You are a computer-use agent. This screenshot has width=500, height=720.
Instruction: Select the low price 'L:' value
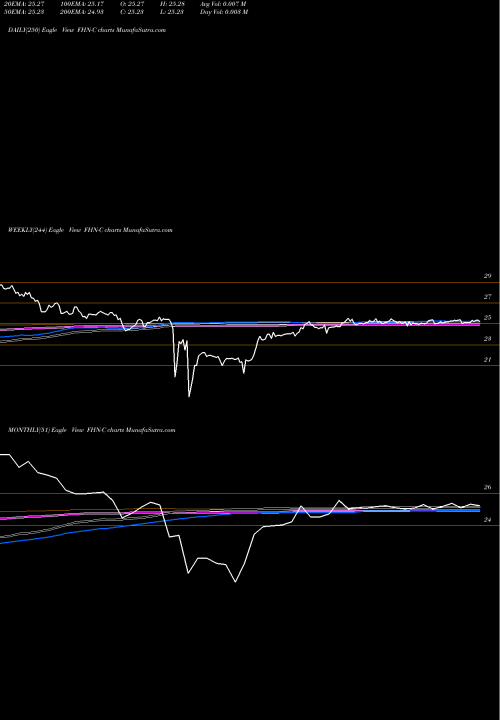pyautogui.click(x=172, y=12)
